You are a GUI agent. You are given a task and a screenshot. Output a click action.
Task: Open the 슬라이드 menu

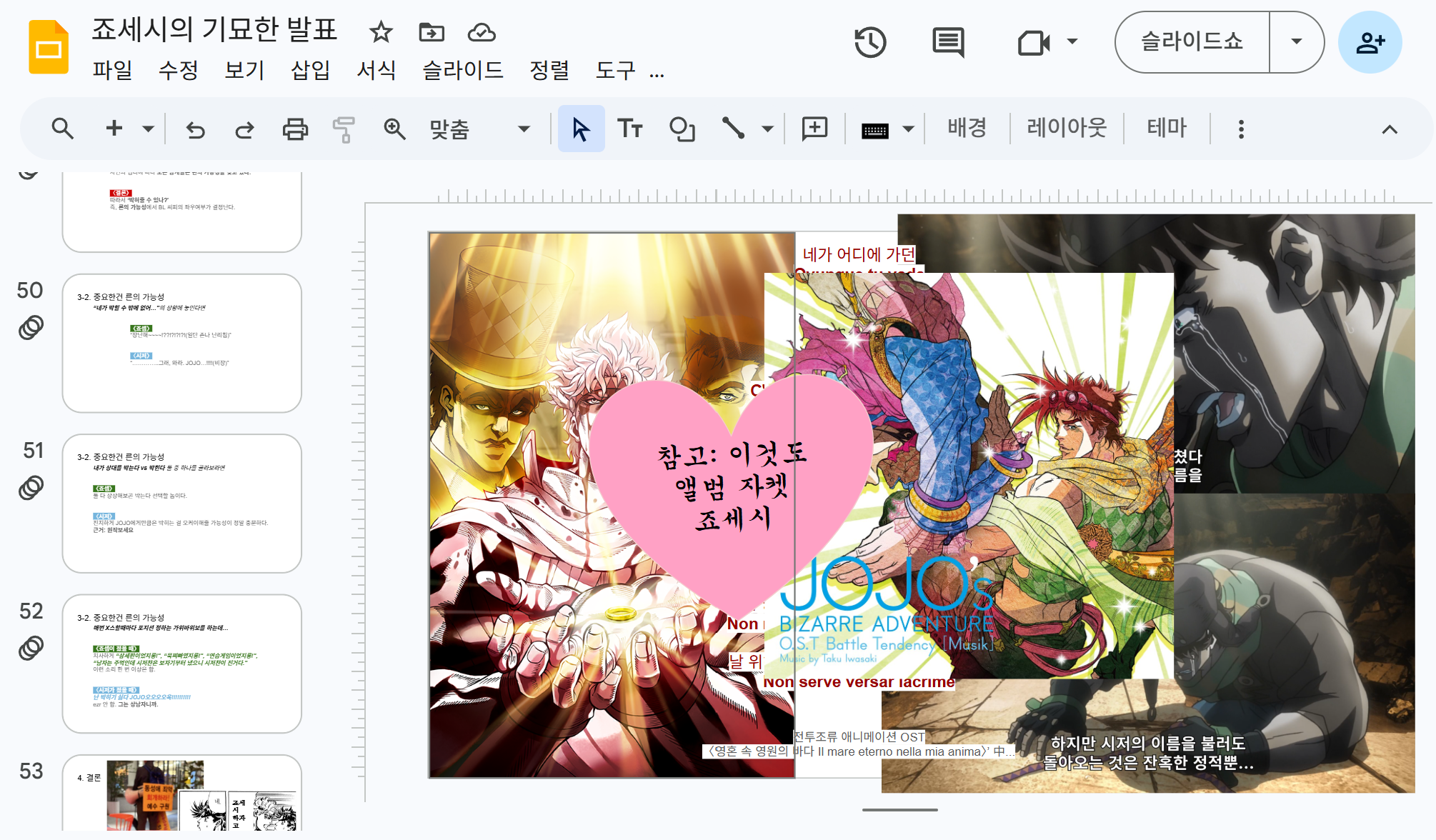pyautogui.click(x=463, y=70)
